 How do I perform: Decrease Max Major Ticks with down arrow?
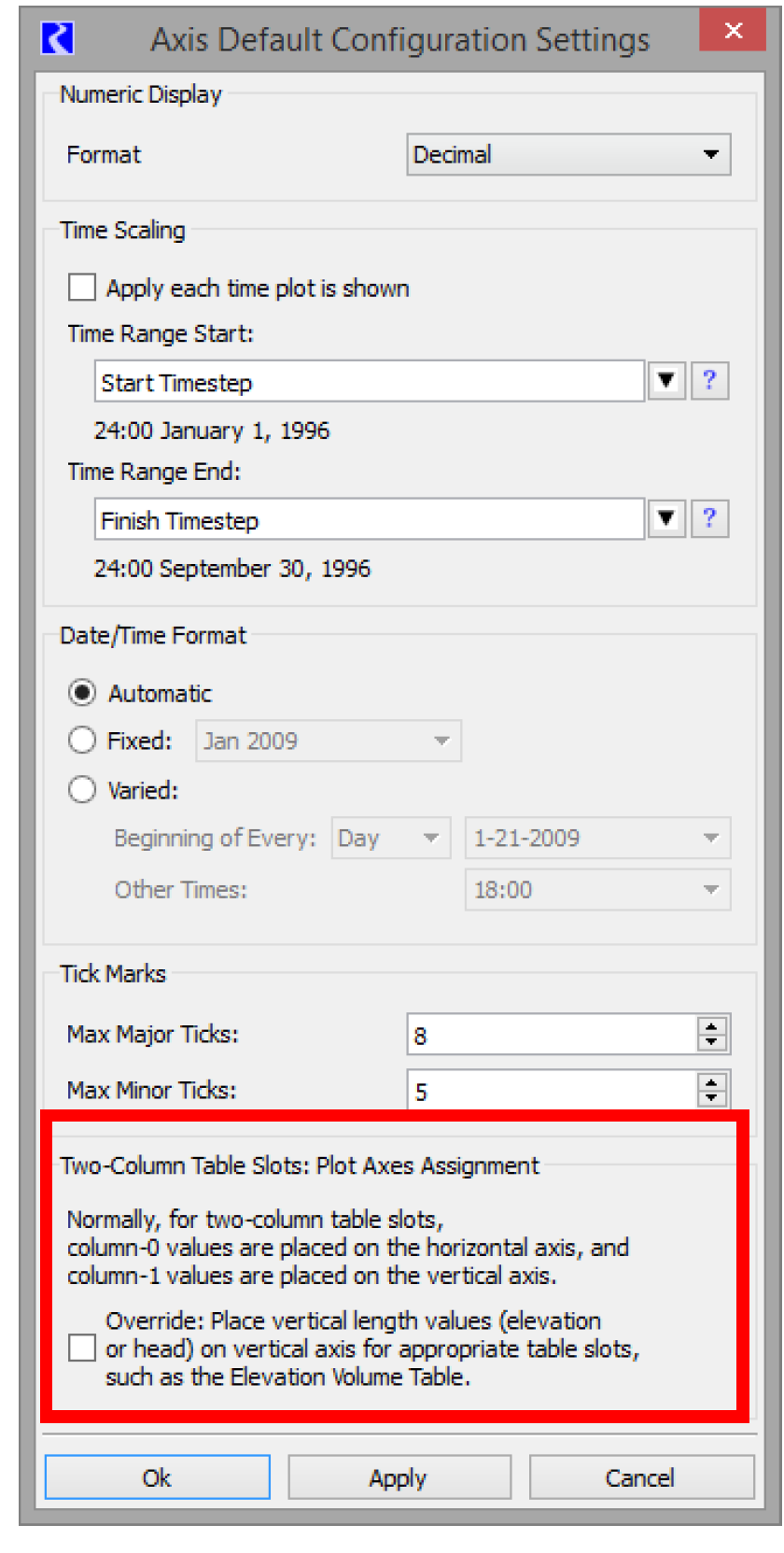coord(711,1042)
